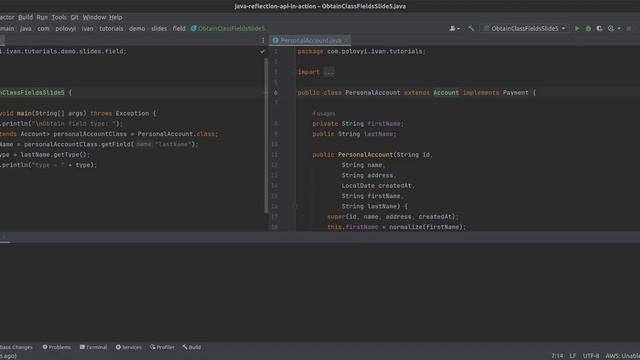Viewport: 640px width, 360px height.
Task: Open the Help menu
Action: [116, 17]
